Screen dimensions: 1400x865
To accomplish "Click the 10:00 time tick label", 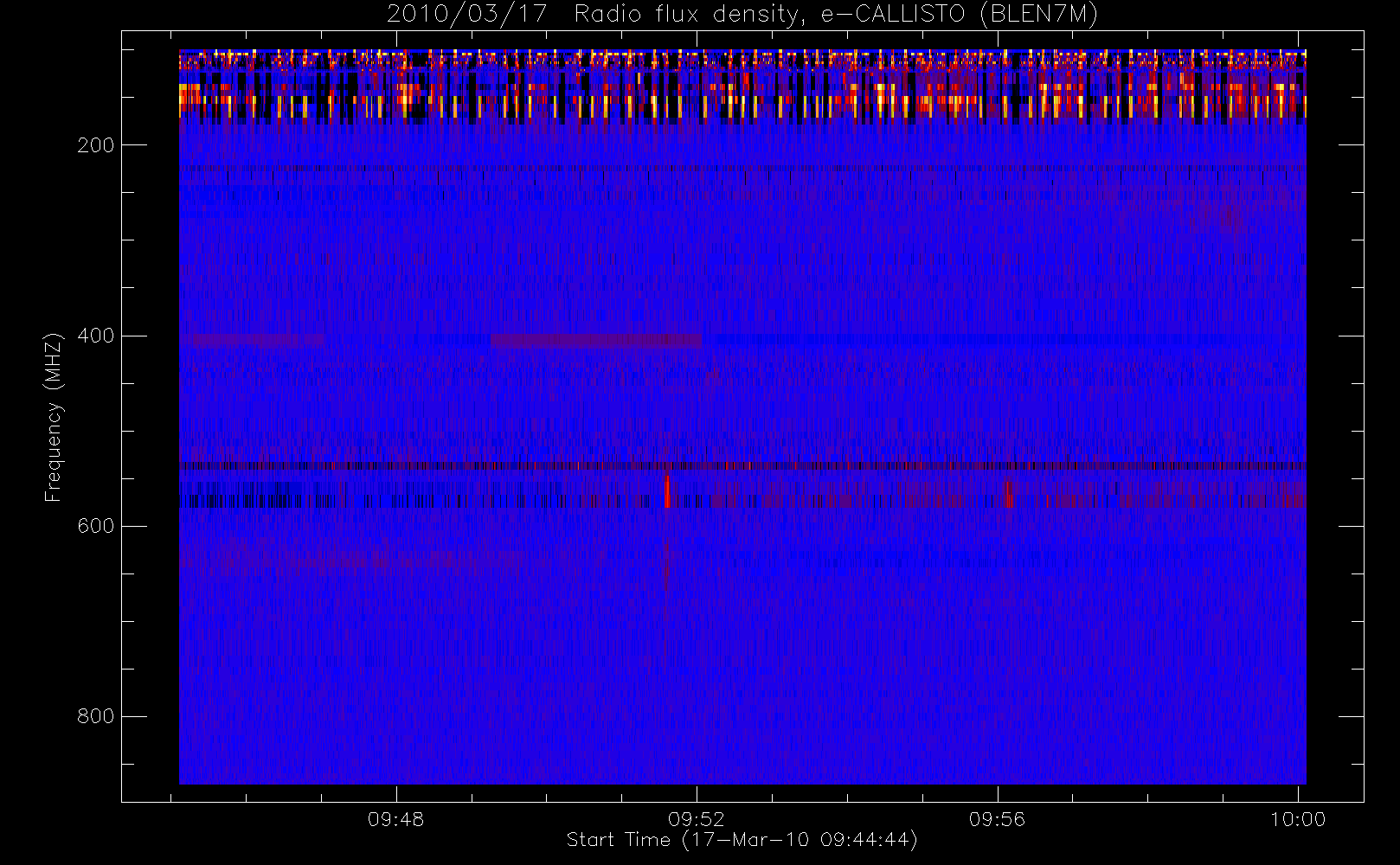I will click(1298, 819).
